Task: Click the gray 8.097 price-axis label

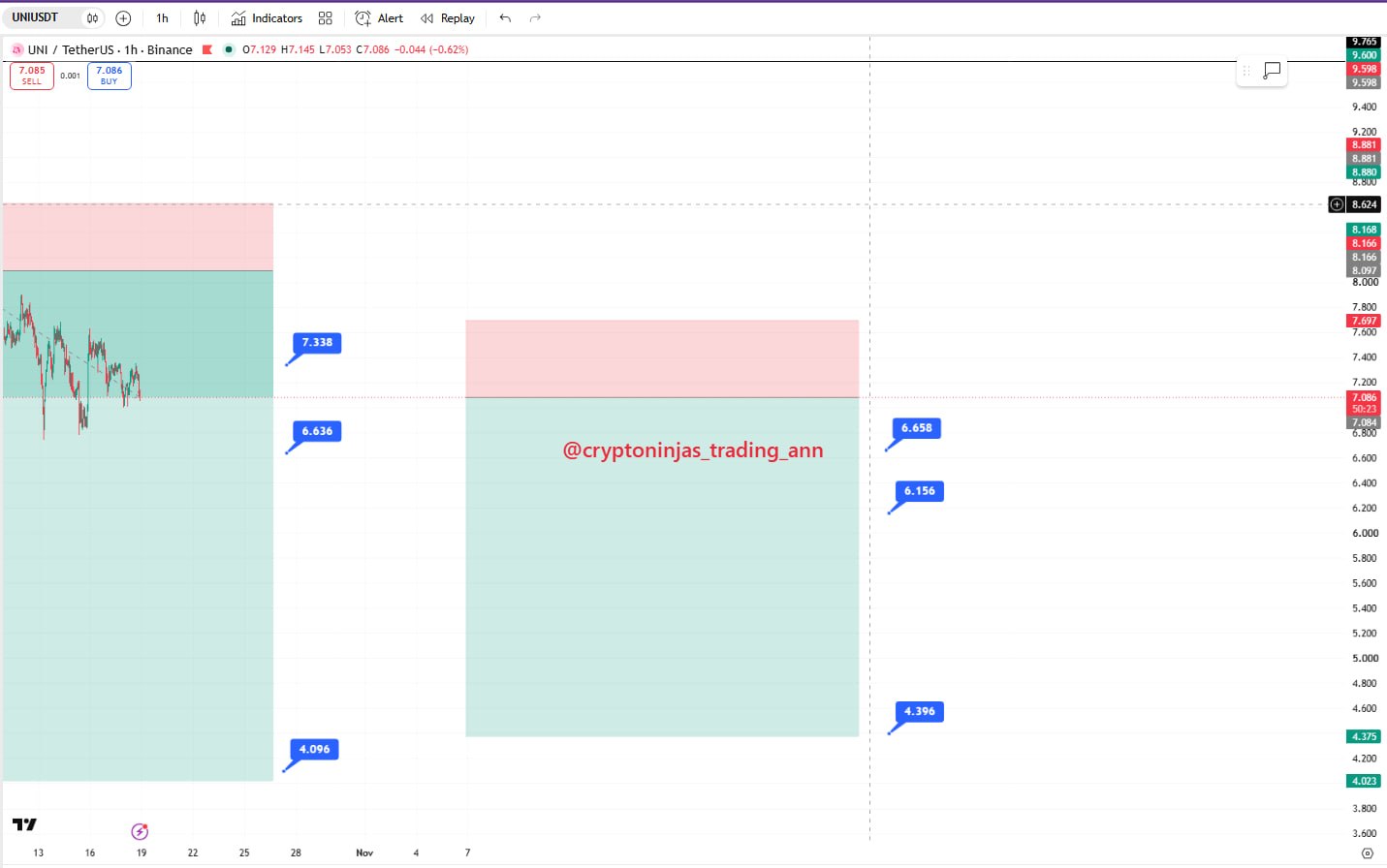Action: pos(1364,270)
